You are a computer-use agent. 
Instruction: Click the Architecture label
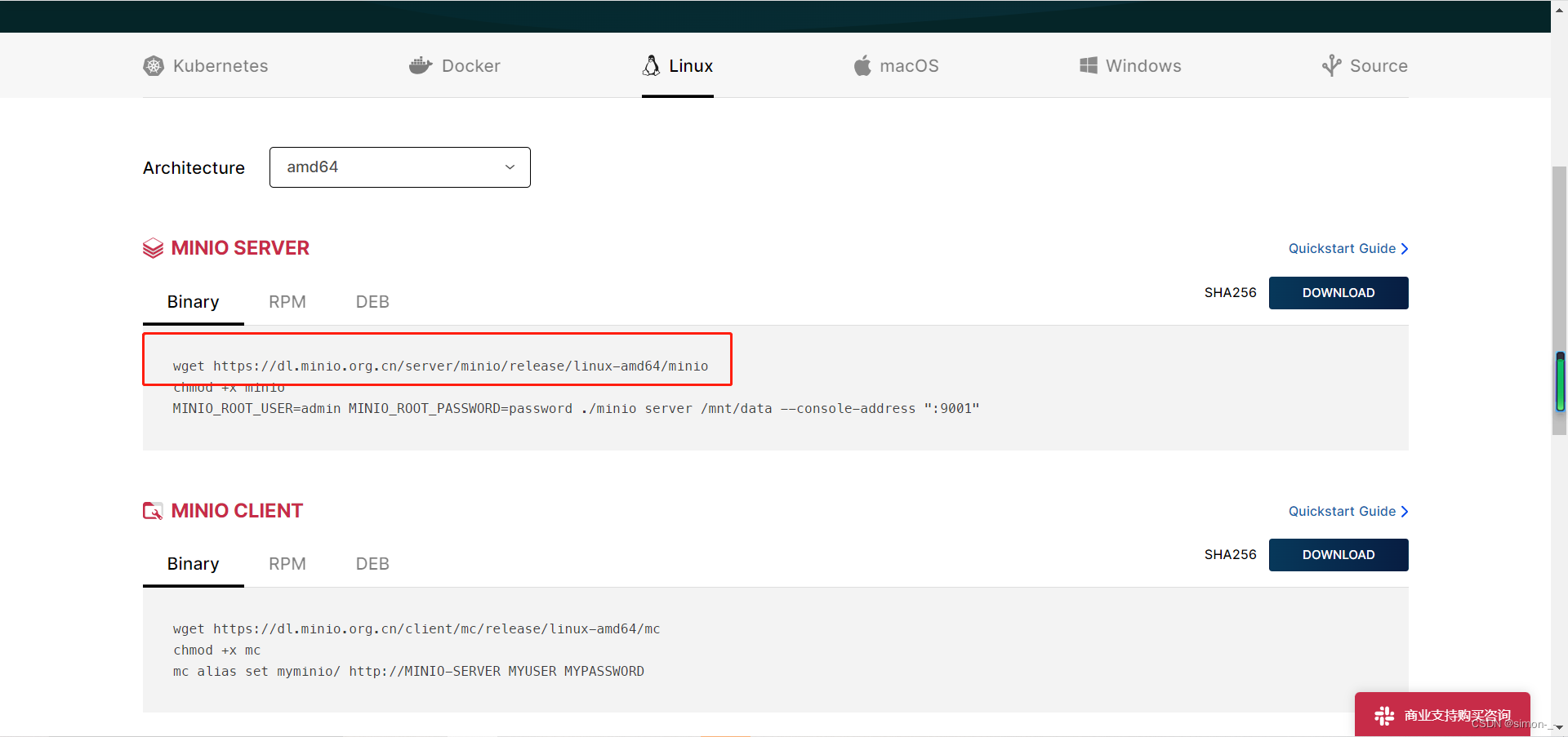pyautogui.click(x=194, y=168)
